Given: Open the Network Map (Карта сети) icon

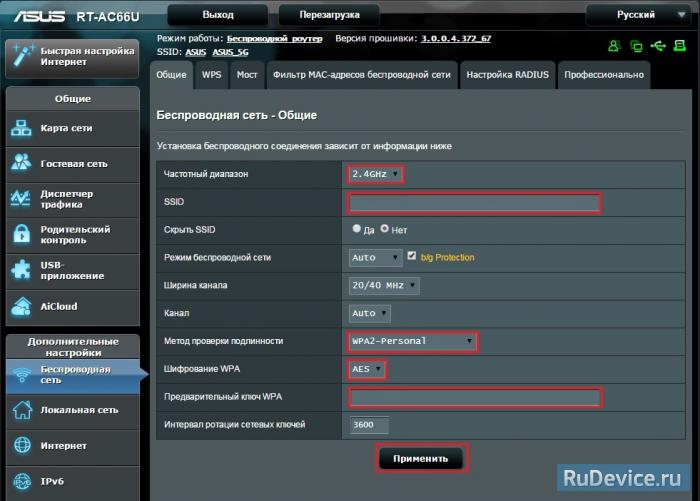Looking at the screenshot, I should point(21,128).
